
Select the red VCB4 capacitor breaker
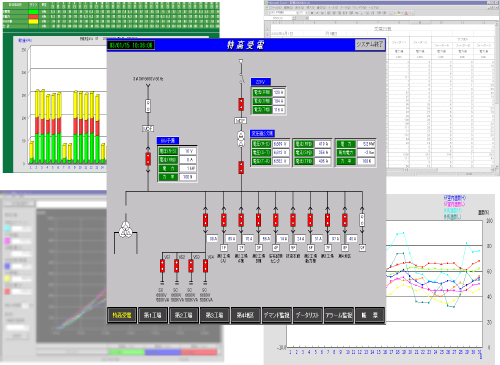pos(205,266)
